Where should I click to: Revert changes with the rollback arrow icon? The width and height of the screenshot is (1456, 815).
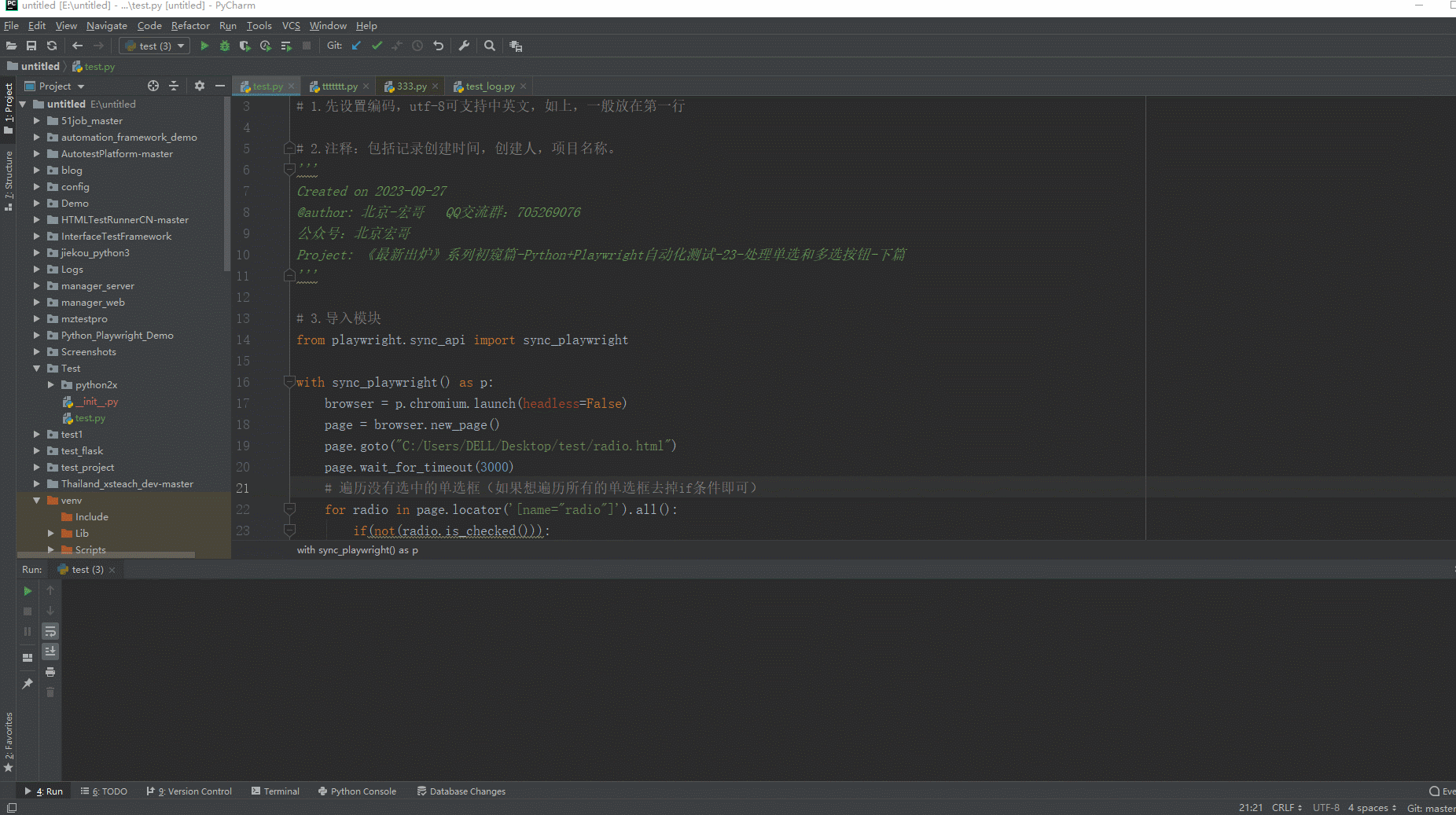439,46
